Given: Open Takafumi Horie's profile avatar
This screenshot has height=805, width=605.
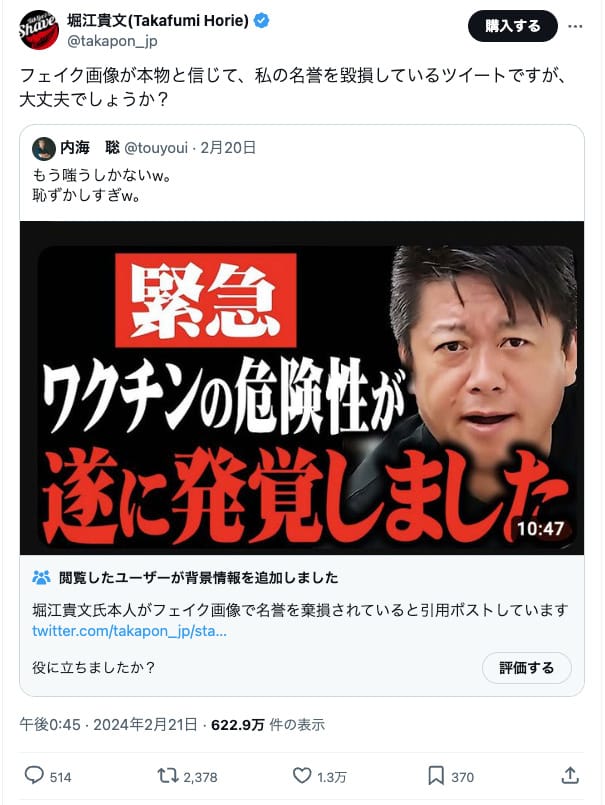Looking at the screenshot, I should (39, 30).
